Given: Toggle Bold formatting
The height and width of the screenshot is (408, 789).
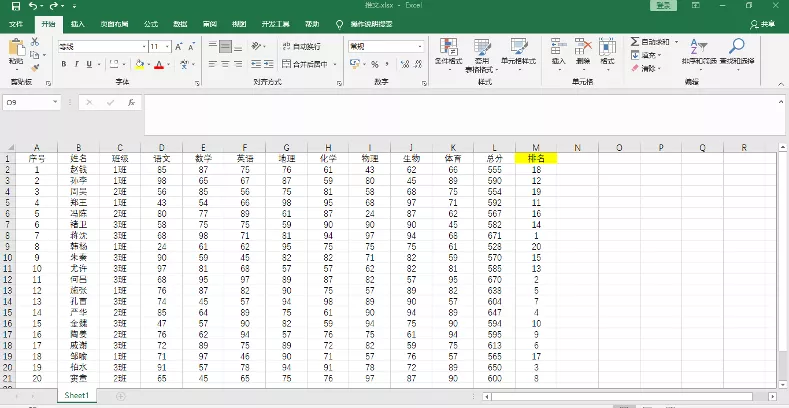Looking at the screenshot, I should [63, 64].
